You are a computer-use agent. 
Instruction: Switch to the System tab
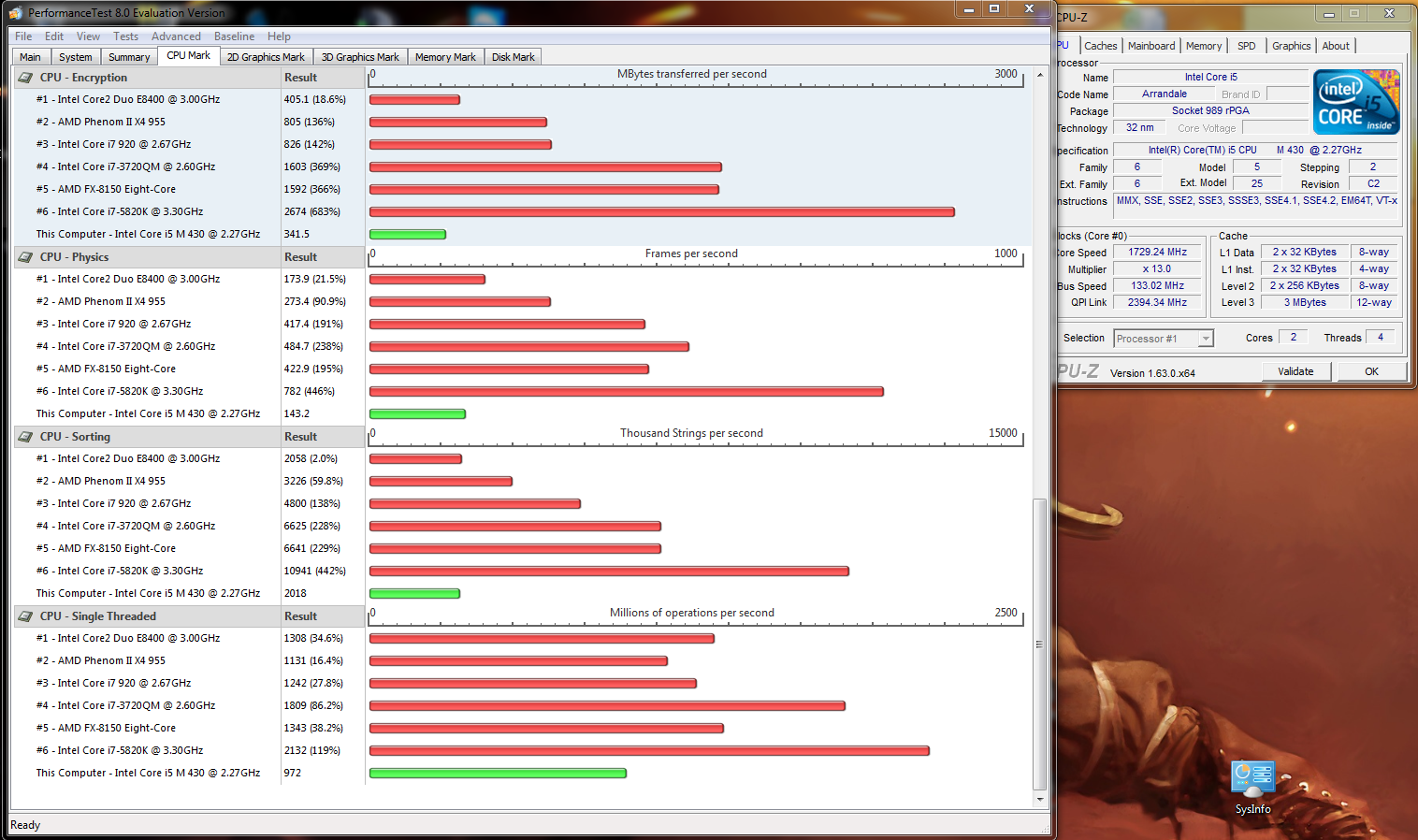(x=76, y=57)
